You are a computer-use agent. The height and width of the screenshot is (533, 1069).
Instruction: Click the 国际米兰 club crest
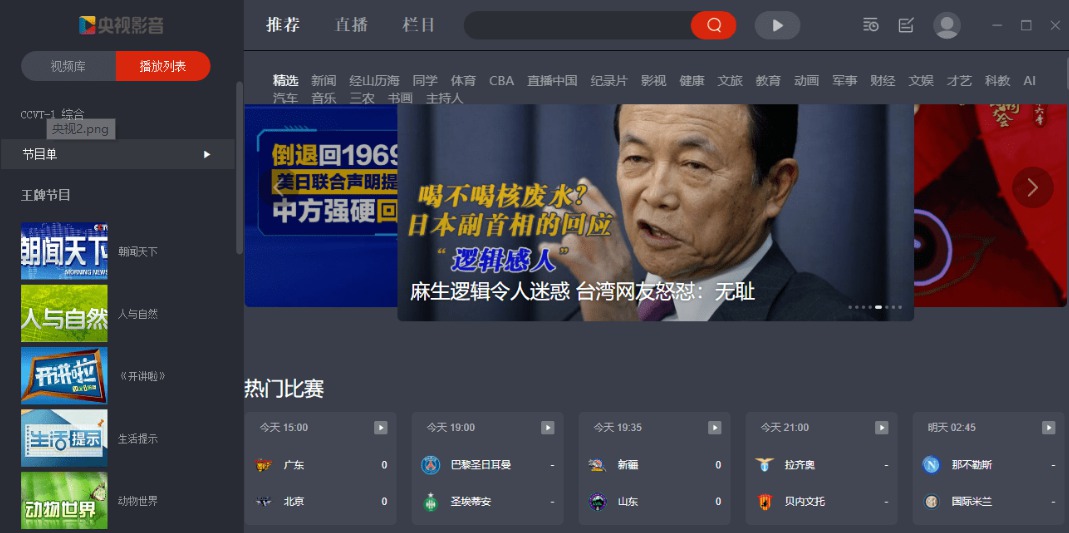pyautogui.click(x=931, y=502)
